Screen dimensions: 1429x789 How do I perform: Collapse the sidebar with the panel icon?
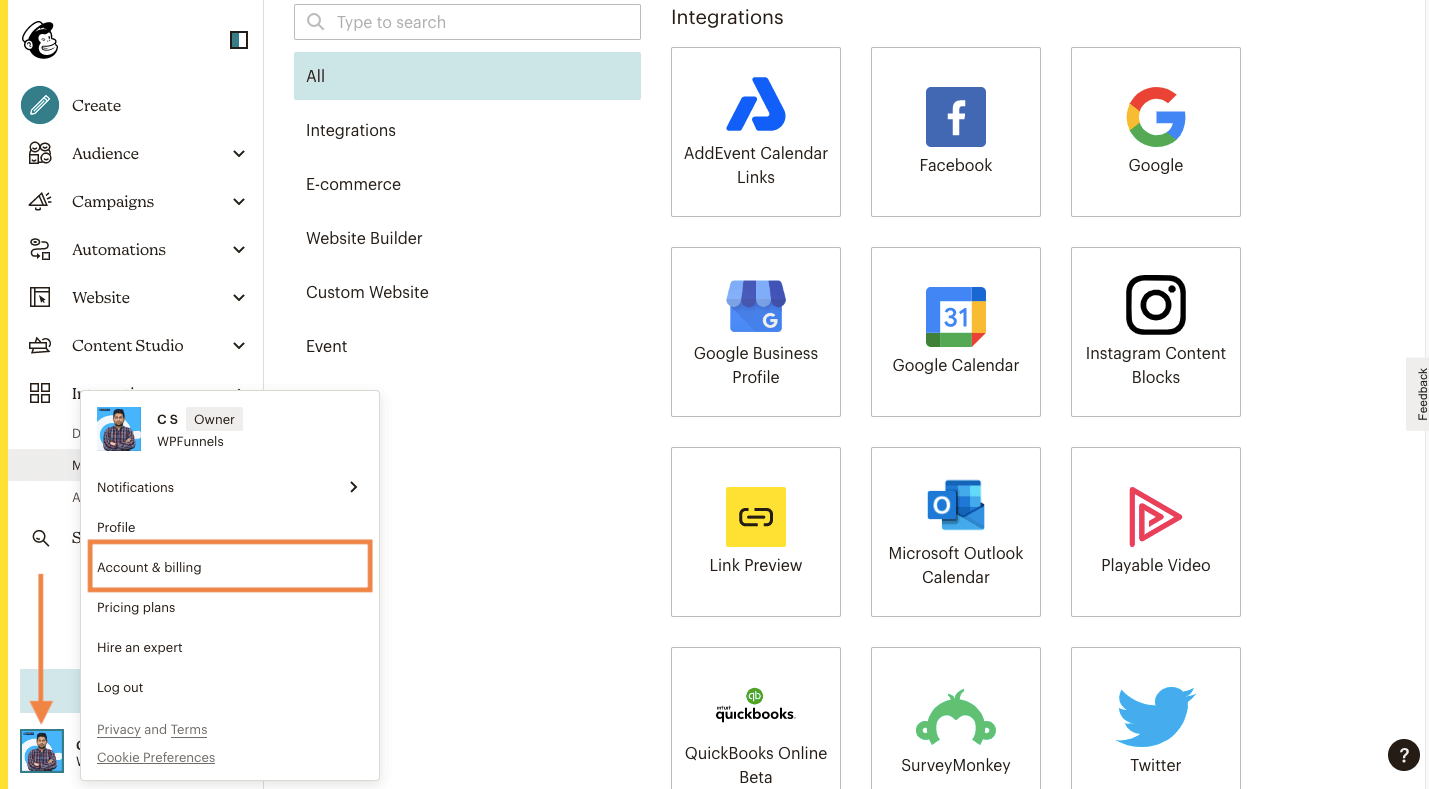239,40
